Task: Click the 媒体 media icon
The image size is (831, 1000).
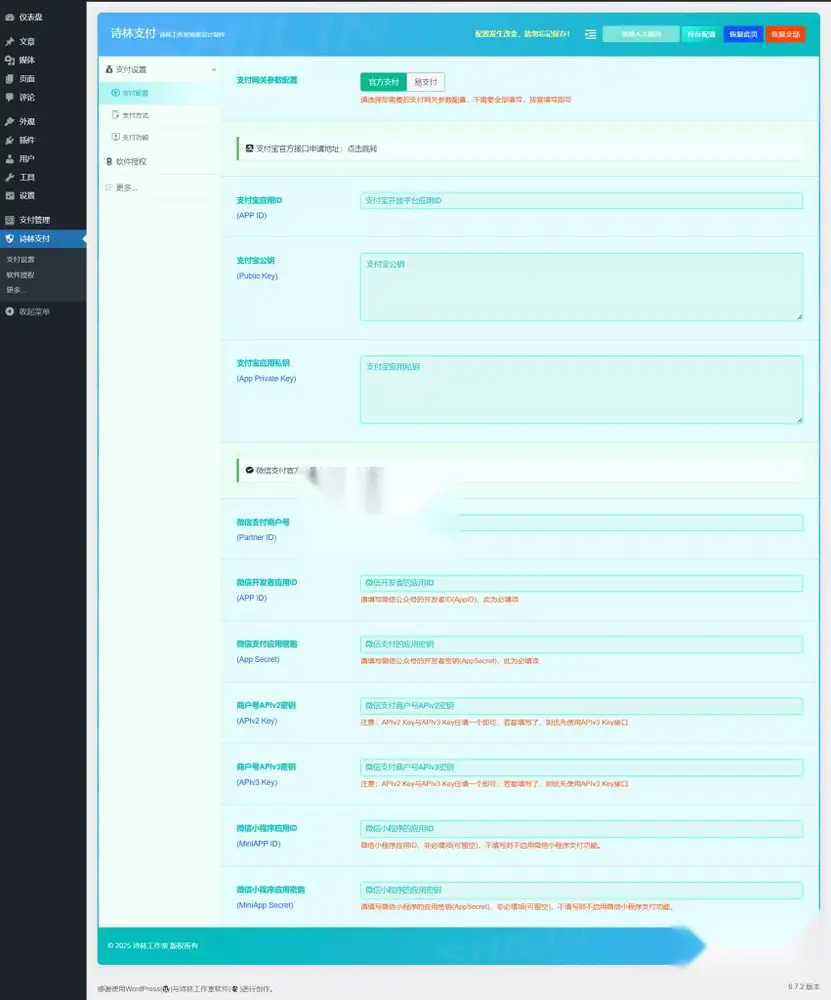Action: tap(10, 60)
